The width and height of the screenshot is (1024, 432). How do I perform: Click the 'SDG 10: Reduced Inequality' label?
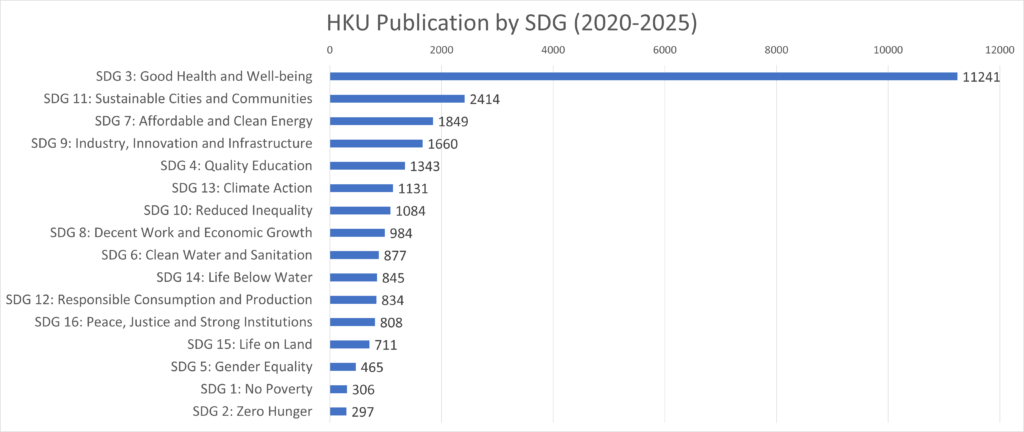click(x=228, y=210)
